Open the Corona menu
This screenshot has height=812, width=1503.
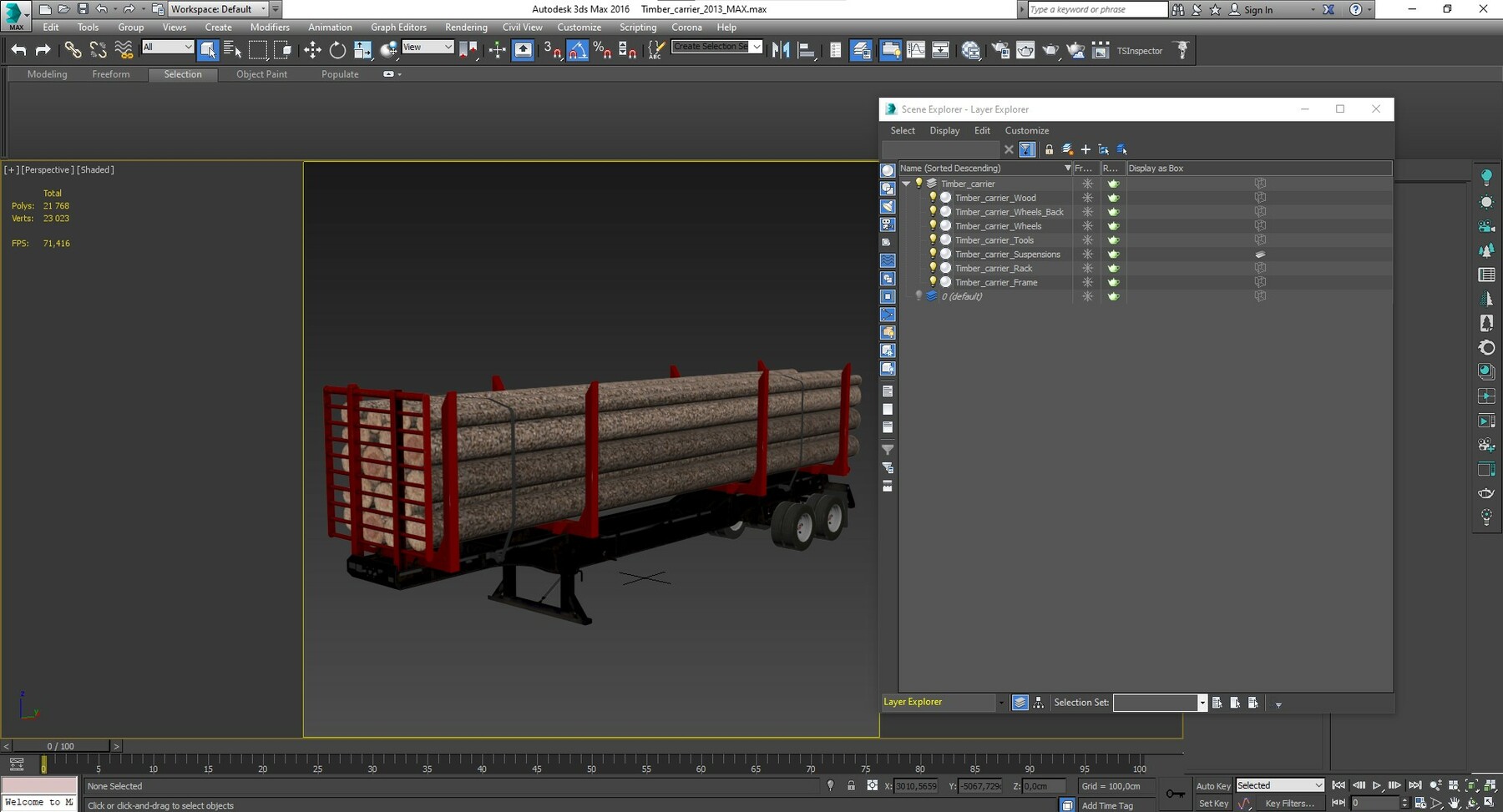pos(686,27)
